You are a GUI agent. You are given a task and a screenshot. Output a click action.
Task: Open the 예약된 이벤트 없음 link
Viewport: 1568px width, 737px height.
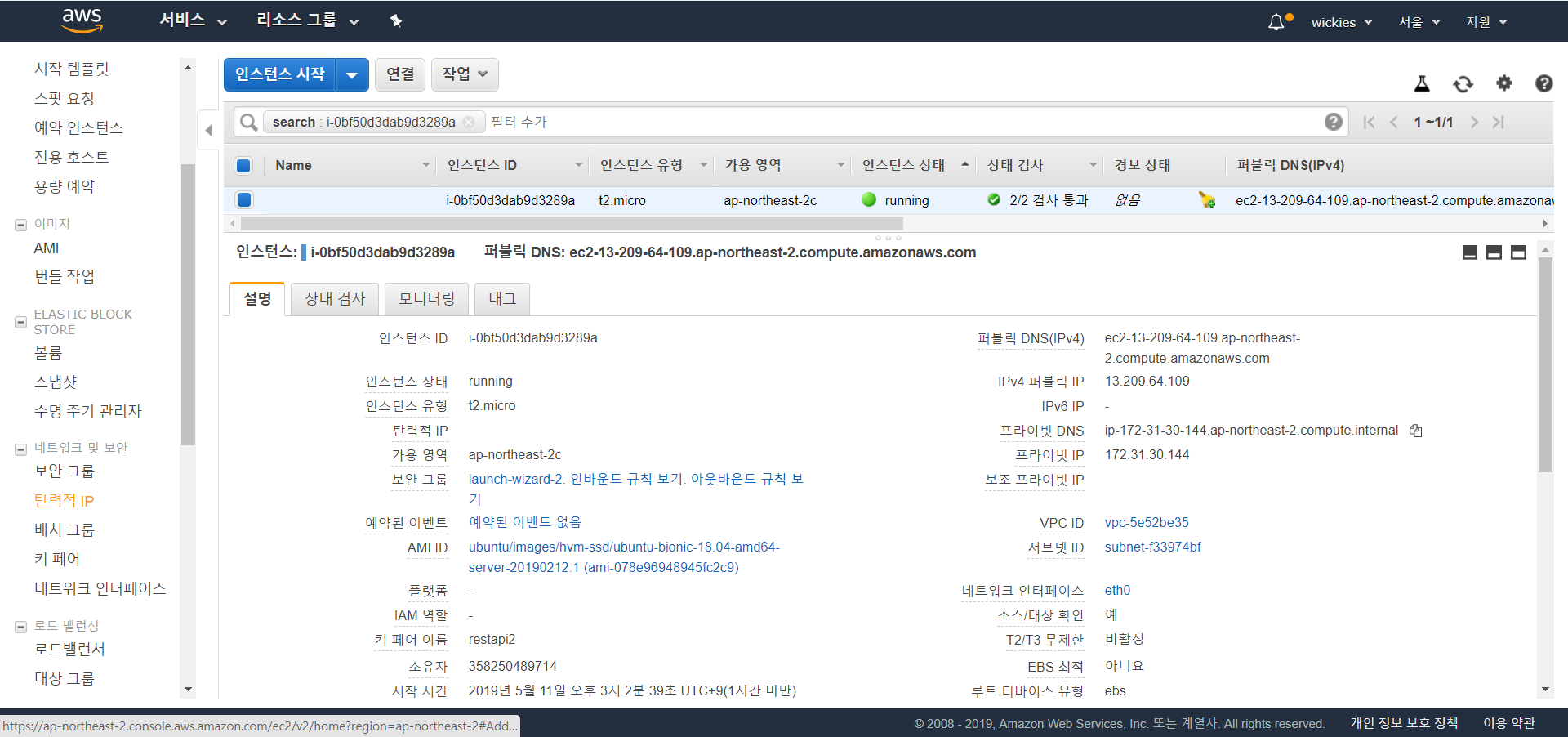click(525, 522)
